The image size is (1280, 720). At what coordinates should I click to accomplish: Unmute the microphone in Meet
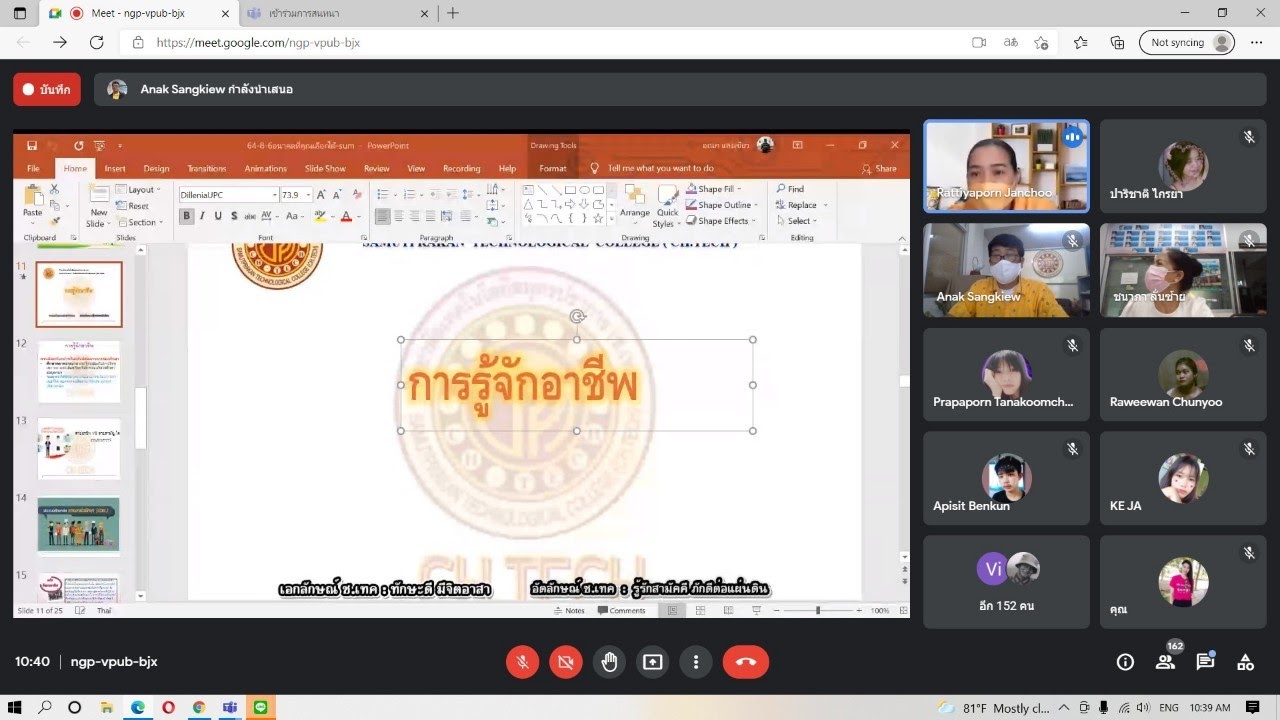521,662
